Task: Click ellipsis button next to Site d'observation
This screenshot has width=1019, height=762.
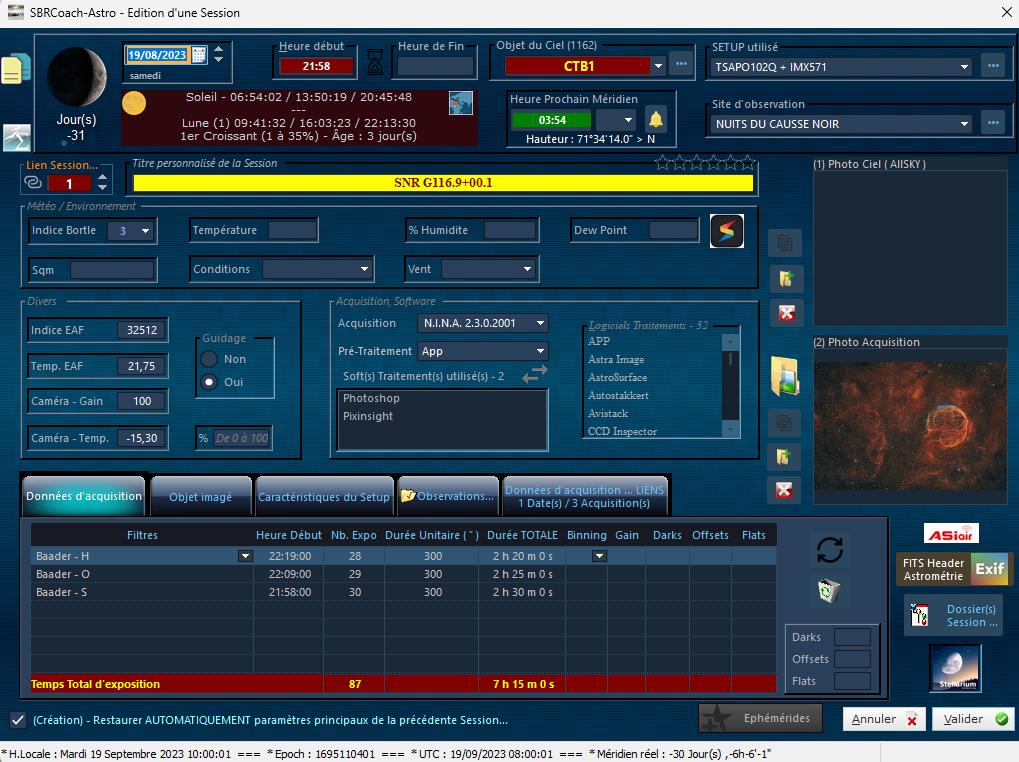Action: [994, 123]
